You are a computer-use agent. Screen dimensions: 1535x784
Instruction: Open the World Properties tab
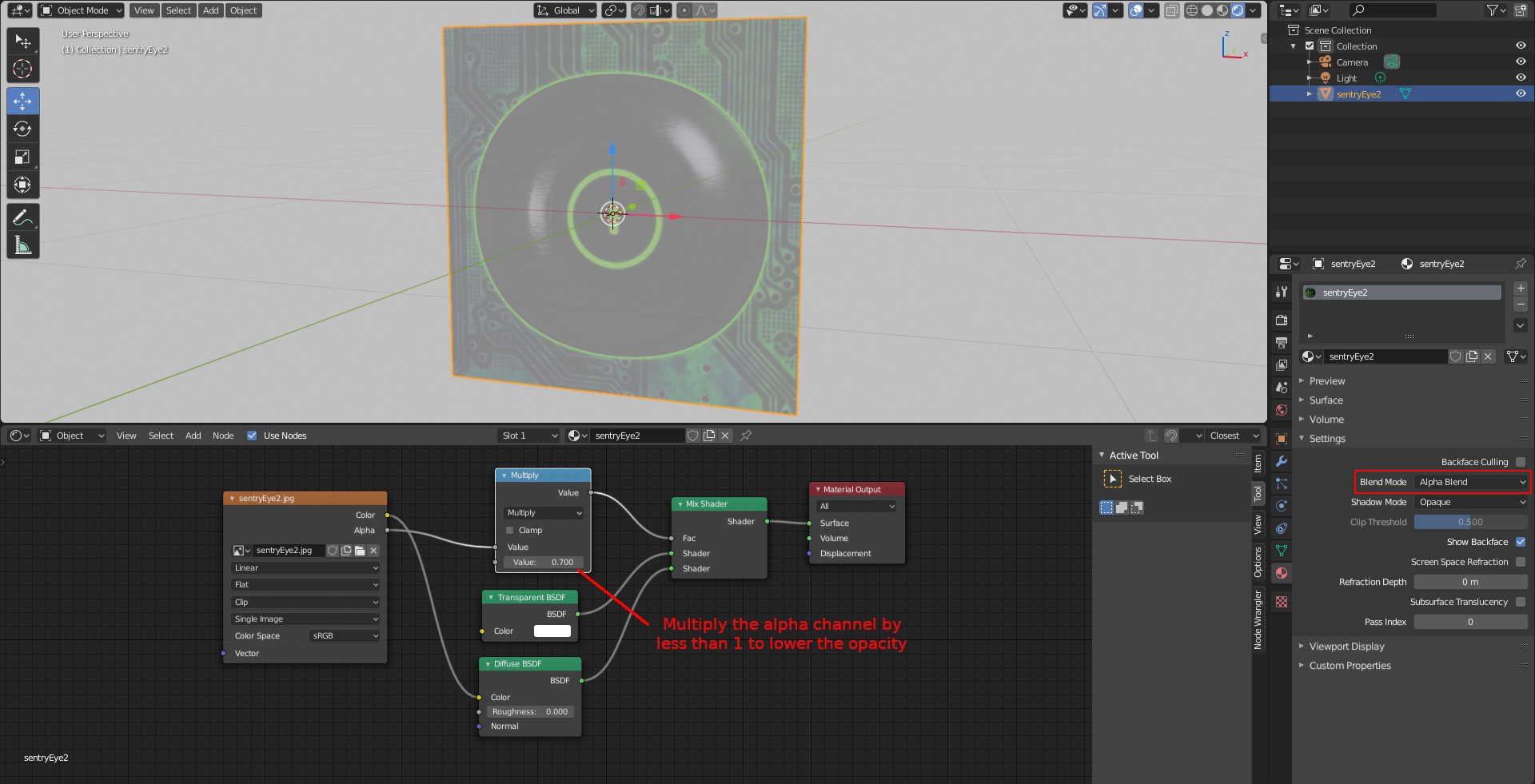click(x=1282, y=410)
